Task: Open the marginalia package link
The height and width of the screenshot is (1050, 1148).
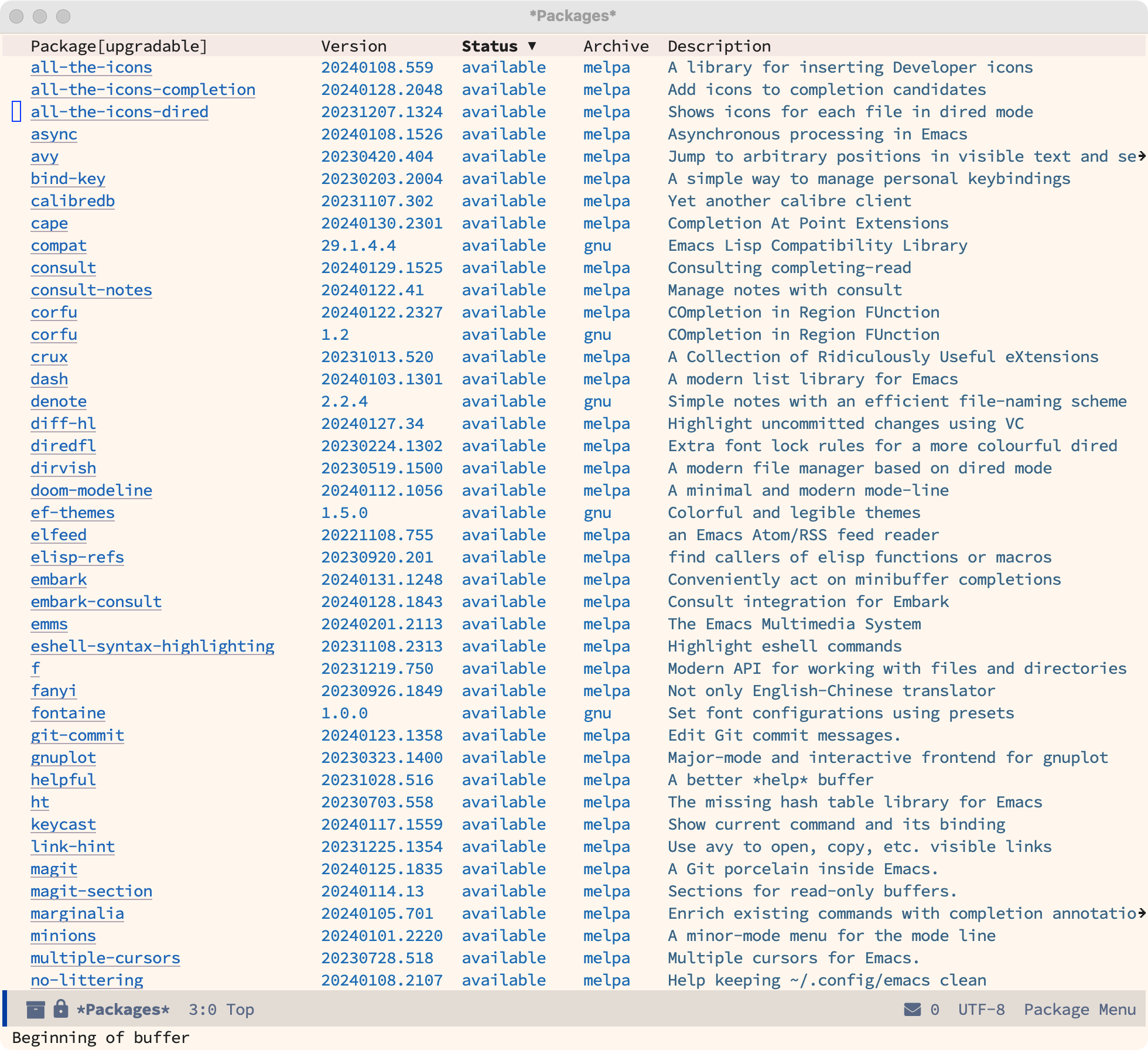Action: coord(77,913)
